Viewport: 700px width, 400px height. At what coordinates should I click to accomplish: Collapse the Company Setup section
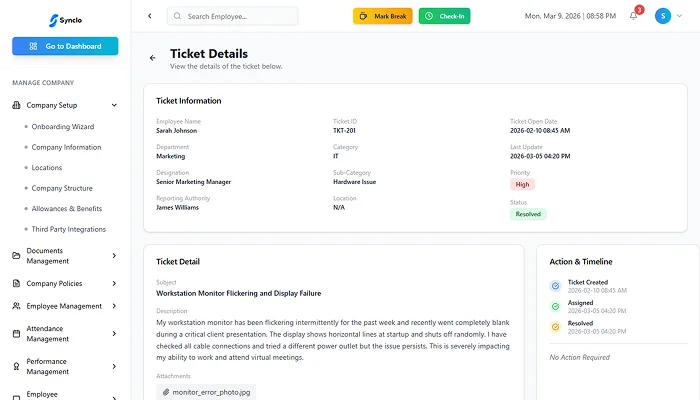(x=114, y=105)
